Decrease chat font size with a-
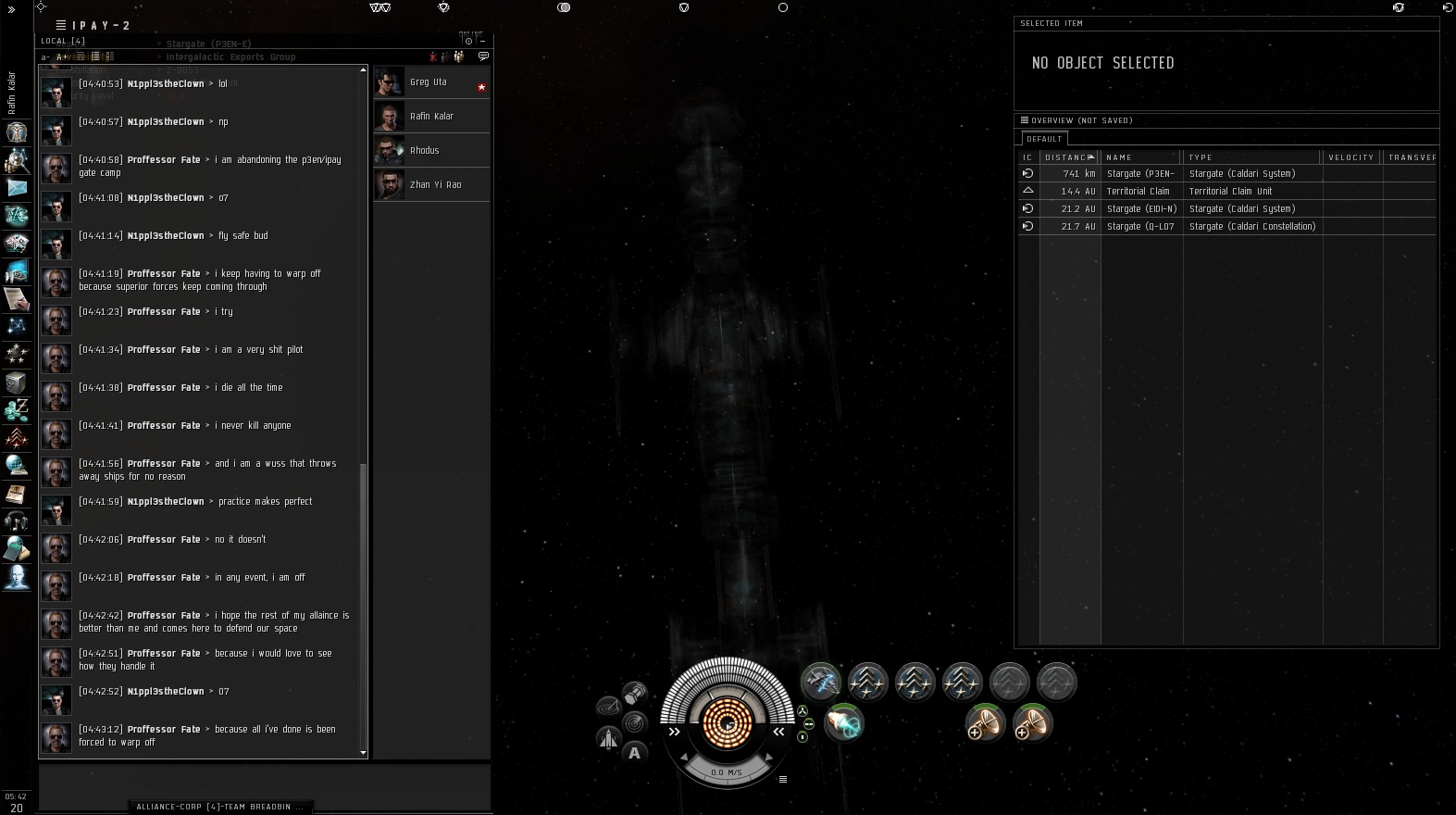 click(45, 57)
